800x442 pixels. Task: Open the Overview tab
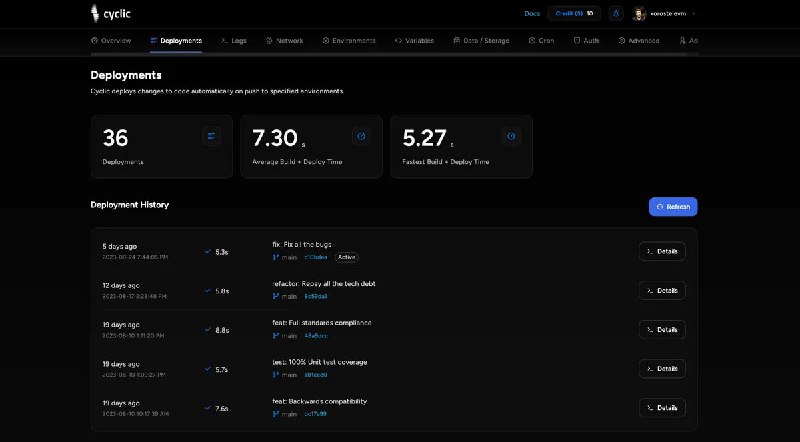(111, 41)
